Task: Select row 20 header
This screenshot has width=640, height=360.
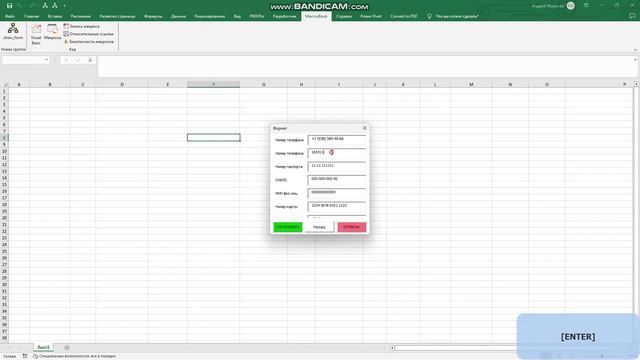Action: click(4, 218)
